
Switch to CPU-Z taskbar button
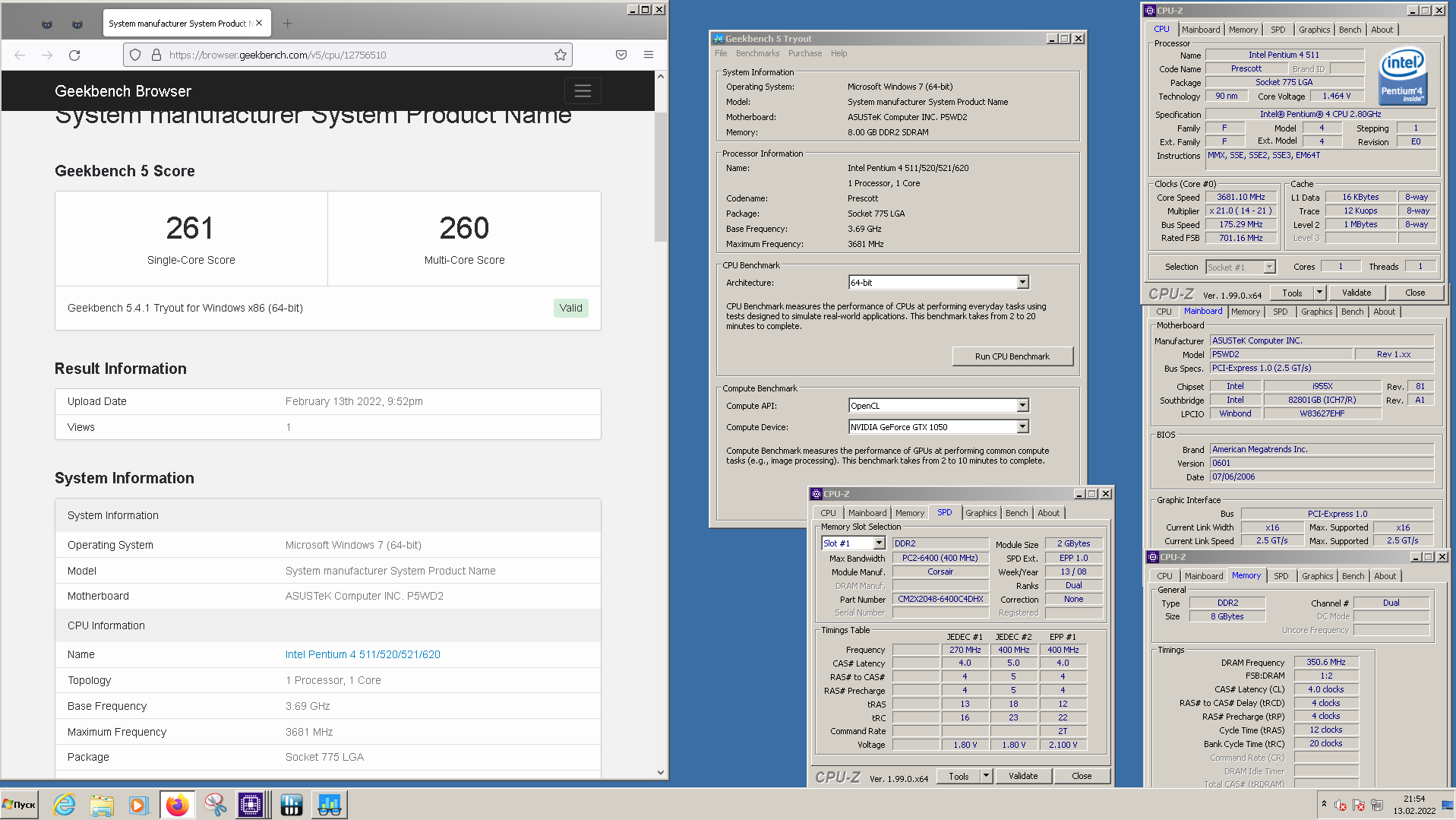(x=251, y=805)
